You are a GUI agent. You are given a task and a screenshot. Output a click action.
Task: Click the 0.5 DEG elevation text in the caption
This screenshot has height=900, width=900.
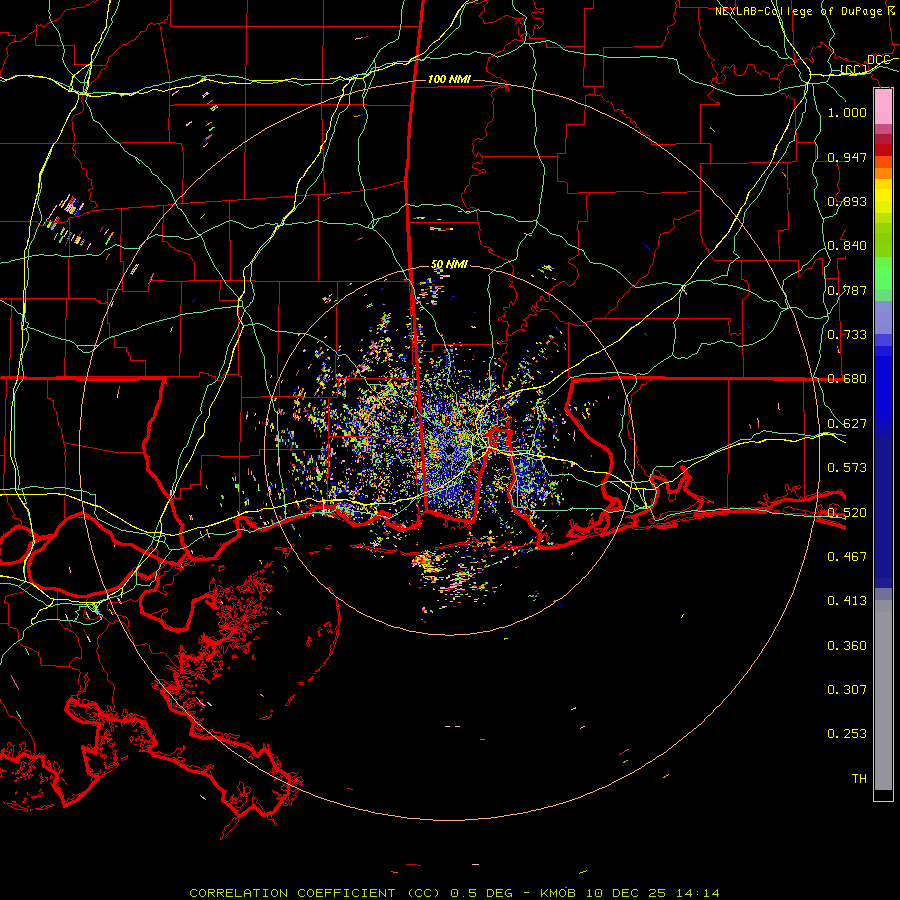(x=480, y=893)
